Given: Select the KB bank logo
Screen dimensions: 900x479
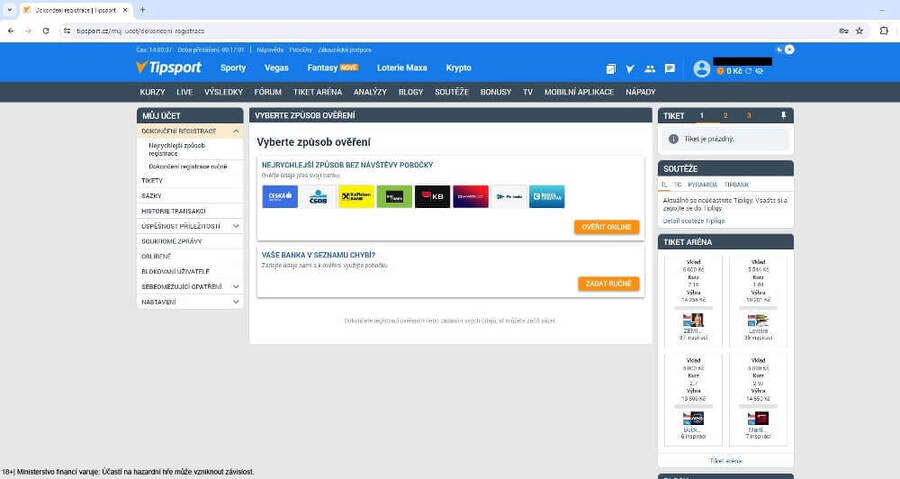Looking at the screenshot, I should (x=432, y=196).
